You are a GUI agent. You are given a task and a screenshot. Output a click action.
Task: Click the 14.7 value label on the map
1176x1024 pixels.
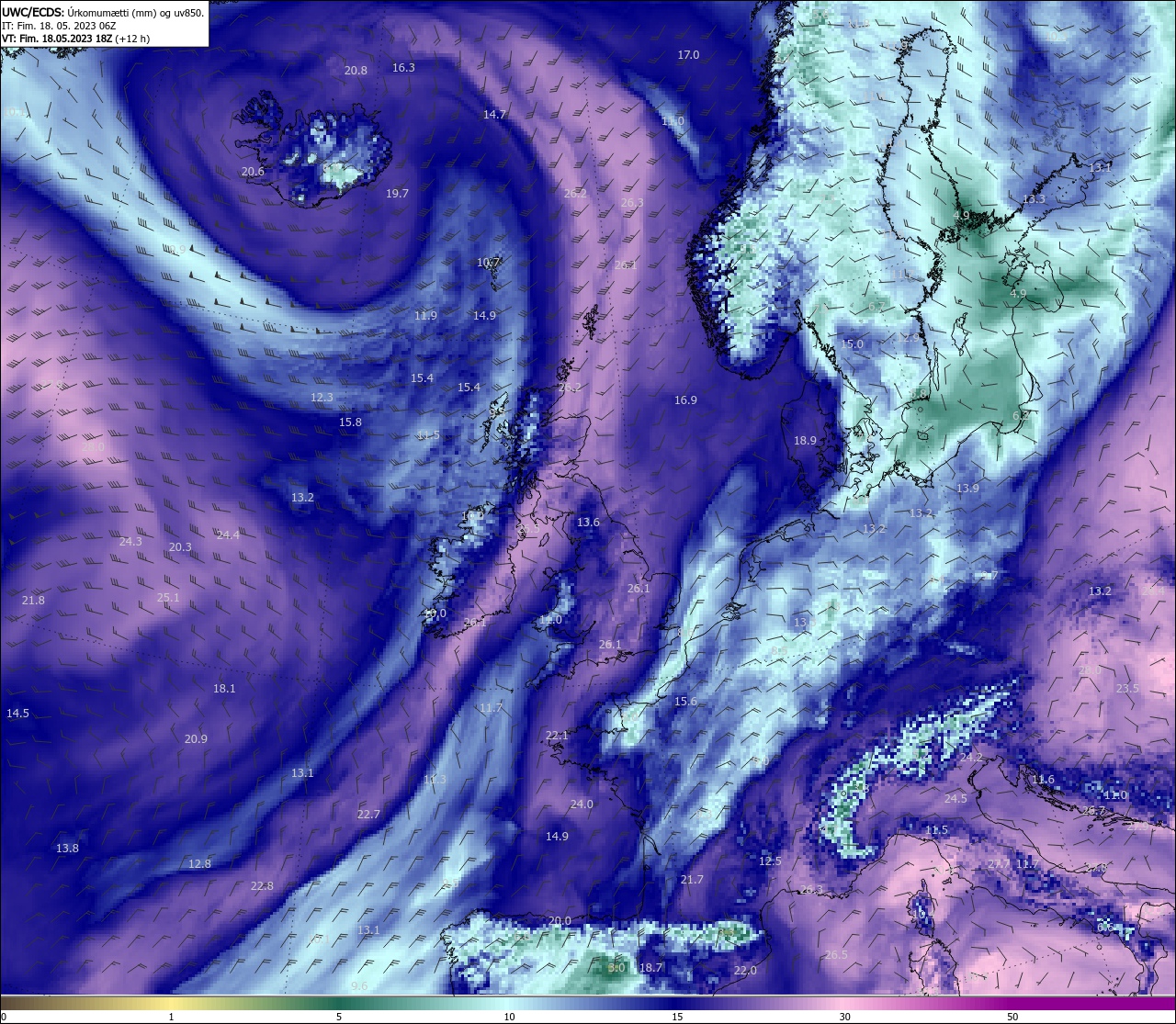[x=494, y=115]
